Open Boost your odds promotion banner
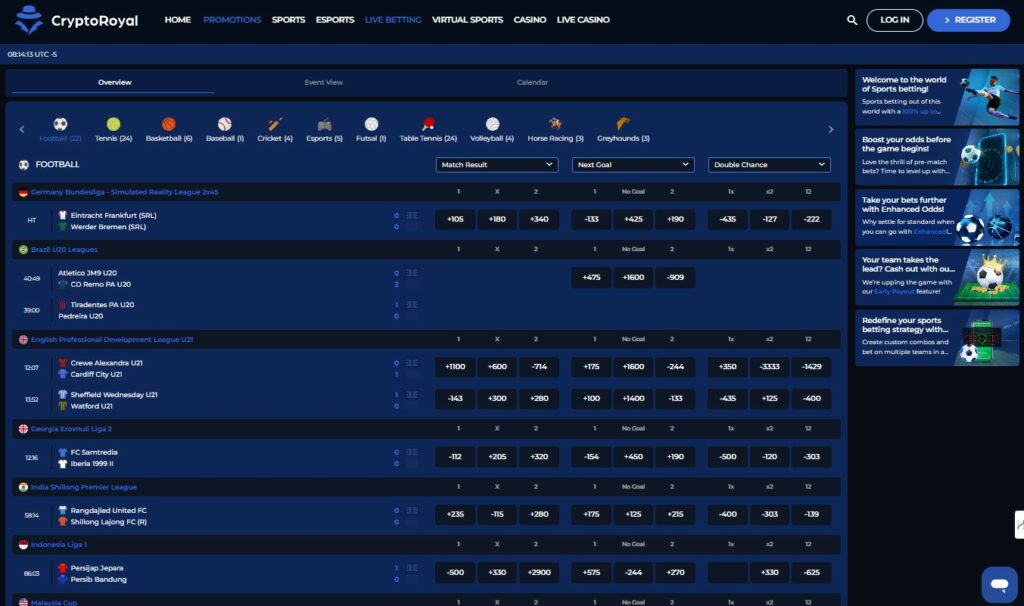 [937, 157]
